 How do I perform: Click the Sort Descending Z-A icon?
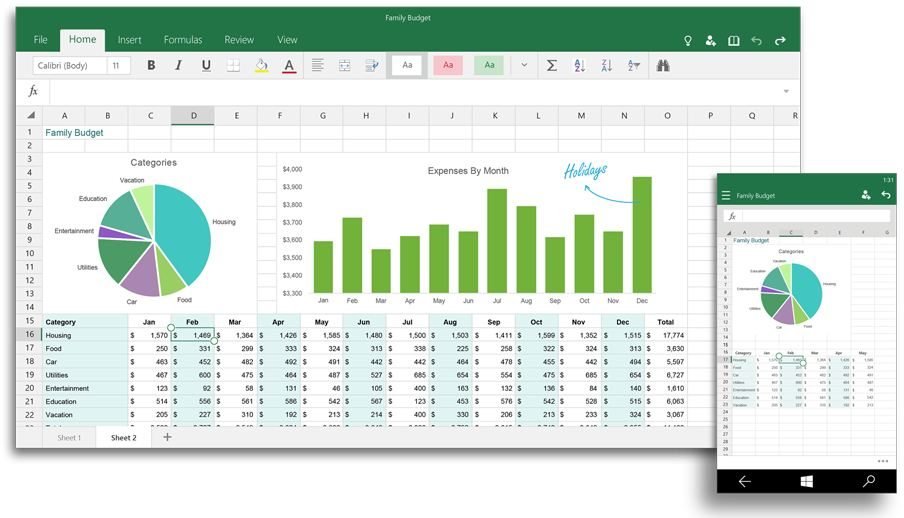[607, 65]
